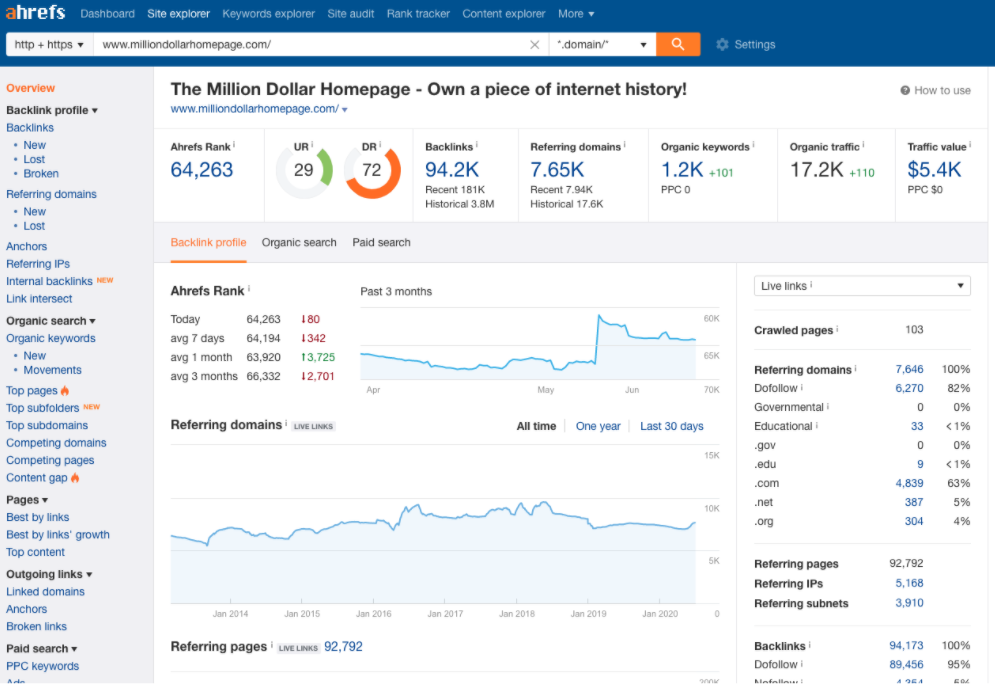The height and width of the screenshot is (686, 995).
Task: Click the How to use help icon
Action: tap(905, 91)
